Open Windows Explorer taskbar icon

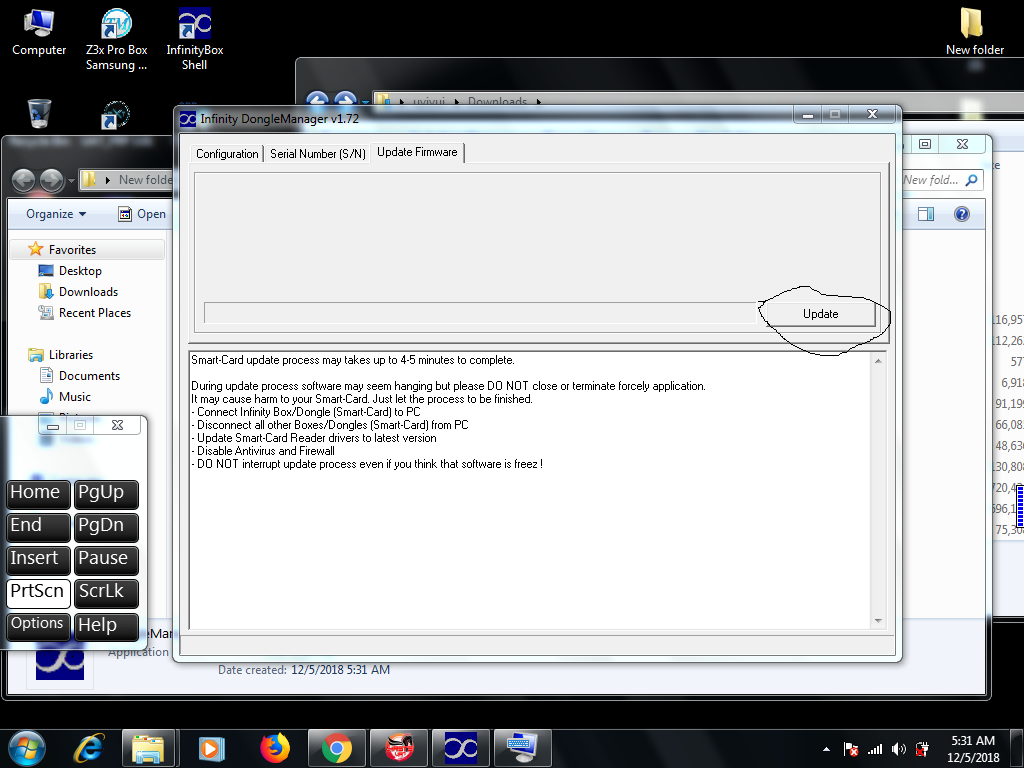tap(148, 748)
